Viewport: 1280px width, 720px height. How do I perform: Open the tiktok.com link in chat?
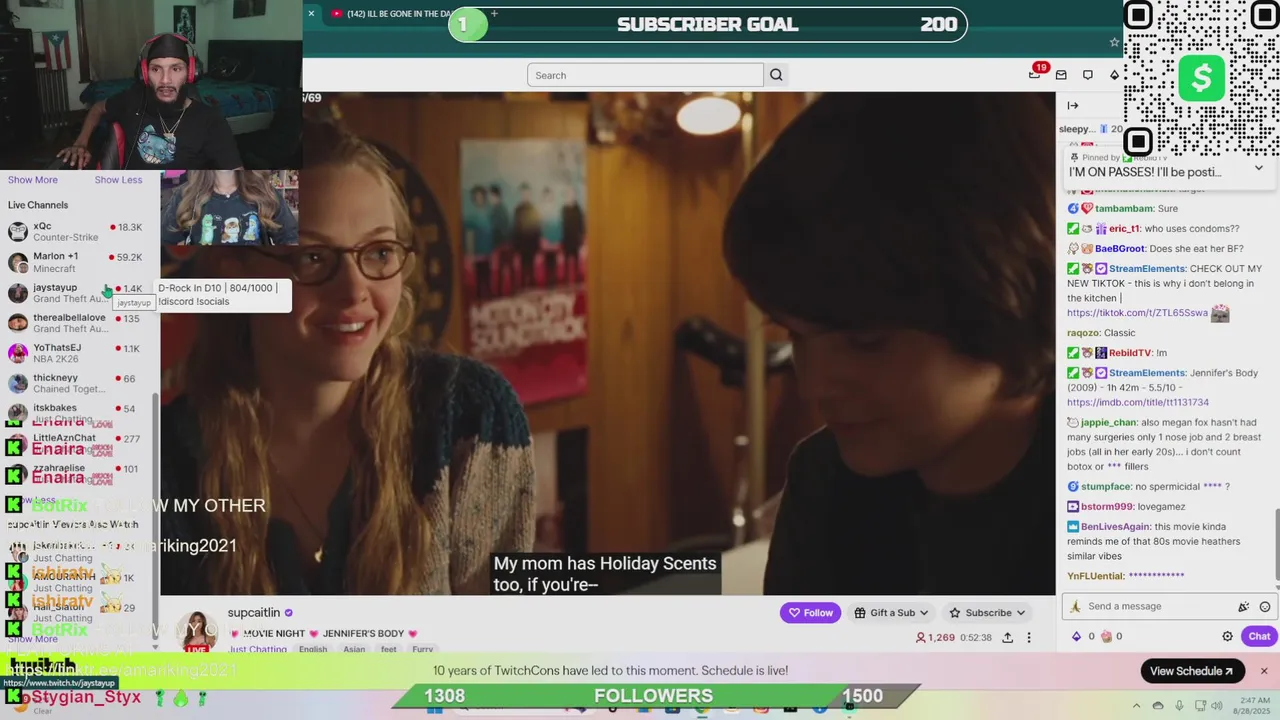[x=1137, y=313]
